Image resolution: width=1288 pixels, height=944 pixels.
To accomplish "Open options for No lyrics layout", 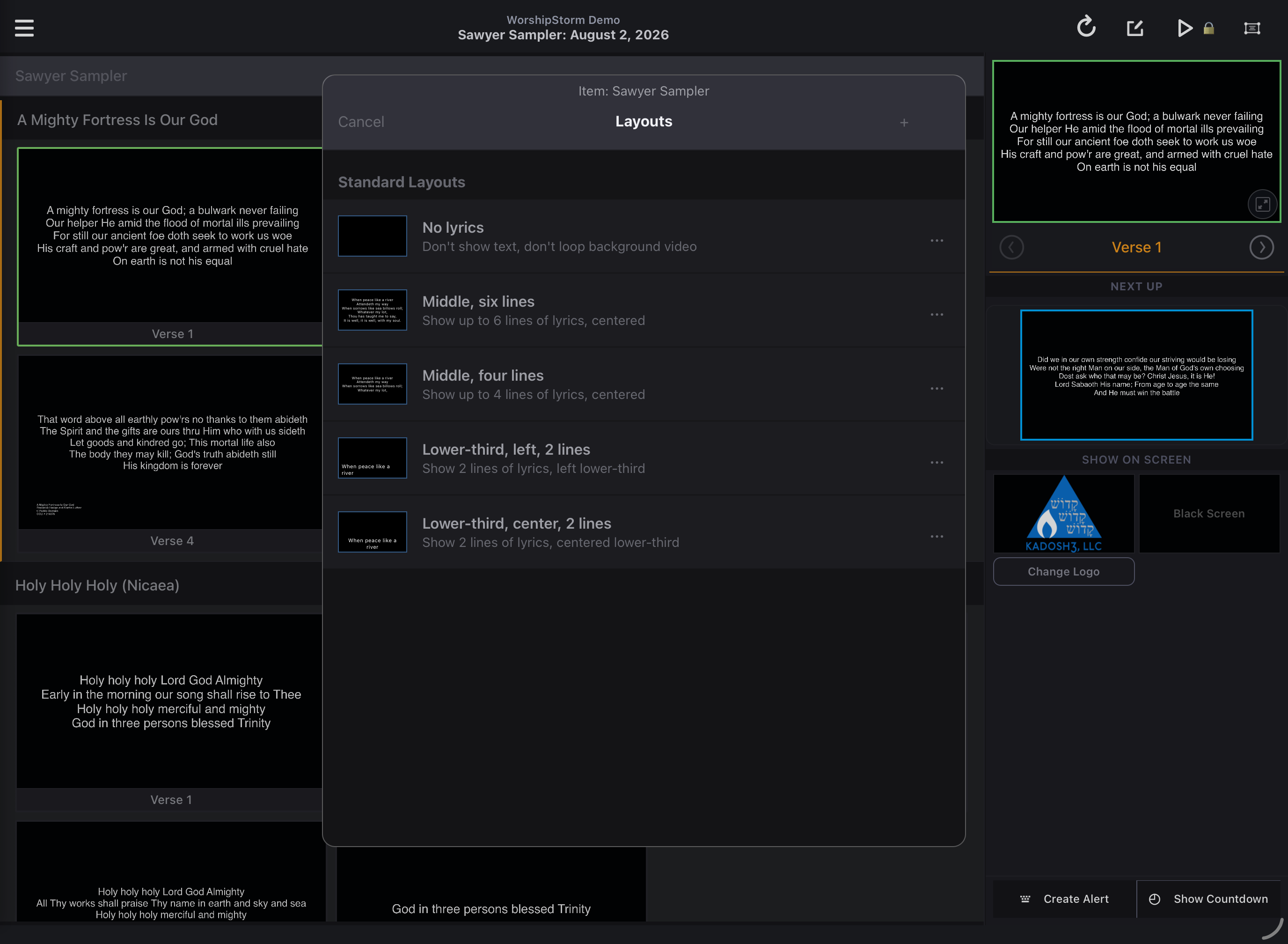I will pos(937,241).
